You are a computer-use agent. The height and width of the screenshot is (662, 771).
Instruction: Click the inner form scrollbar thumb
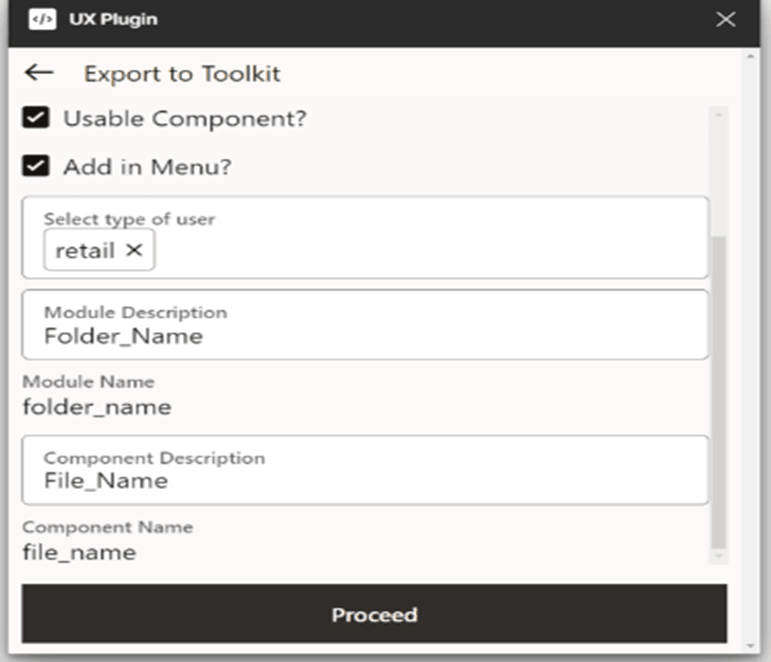718,390
